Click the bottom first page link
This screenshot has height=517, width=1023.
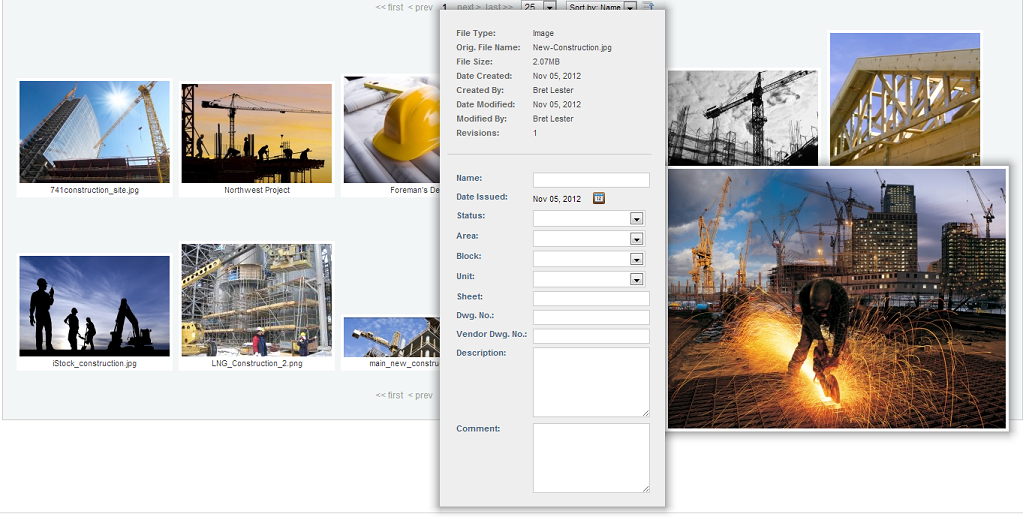[x=389, y=395]
